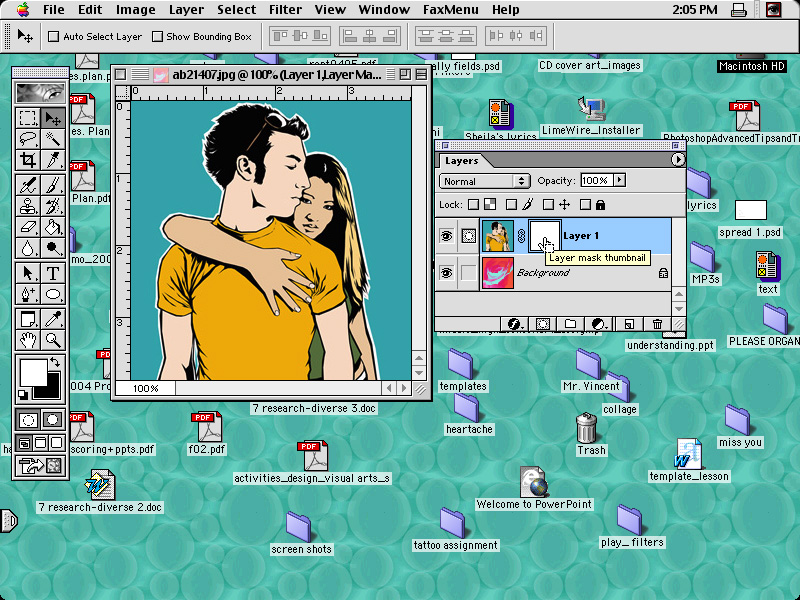
Task: Enable Auto Select Layer checkbox
Action: tap(54, 37)
